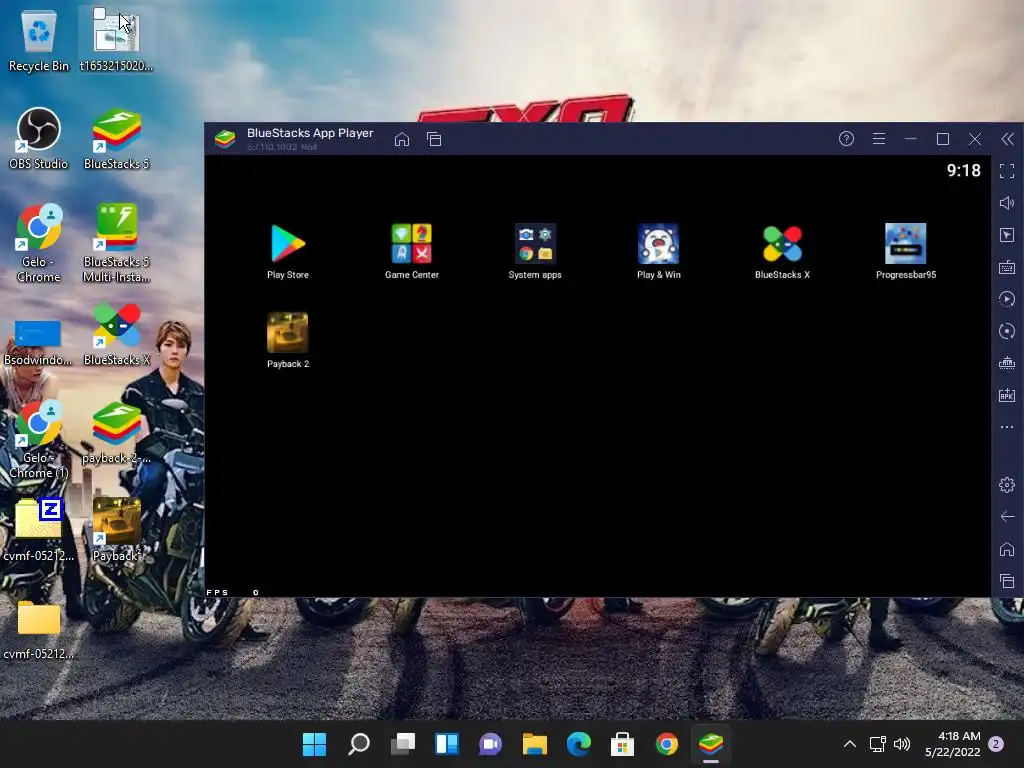This screenshot has height=768, width=1024.
Task: Open keyboard controls icon in sidebar
Action: [1007, 267]
